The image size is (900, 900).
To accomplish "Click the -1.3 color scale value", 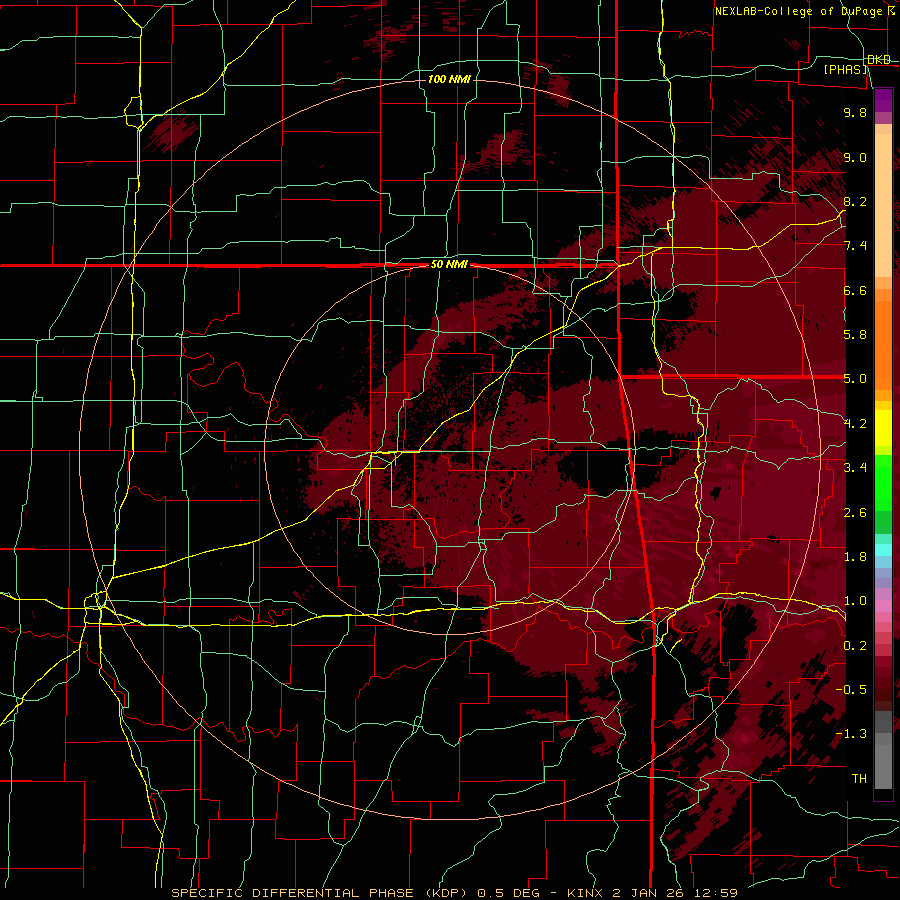I will 852,734.
